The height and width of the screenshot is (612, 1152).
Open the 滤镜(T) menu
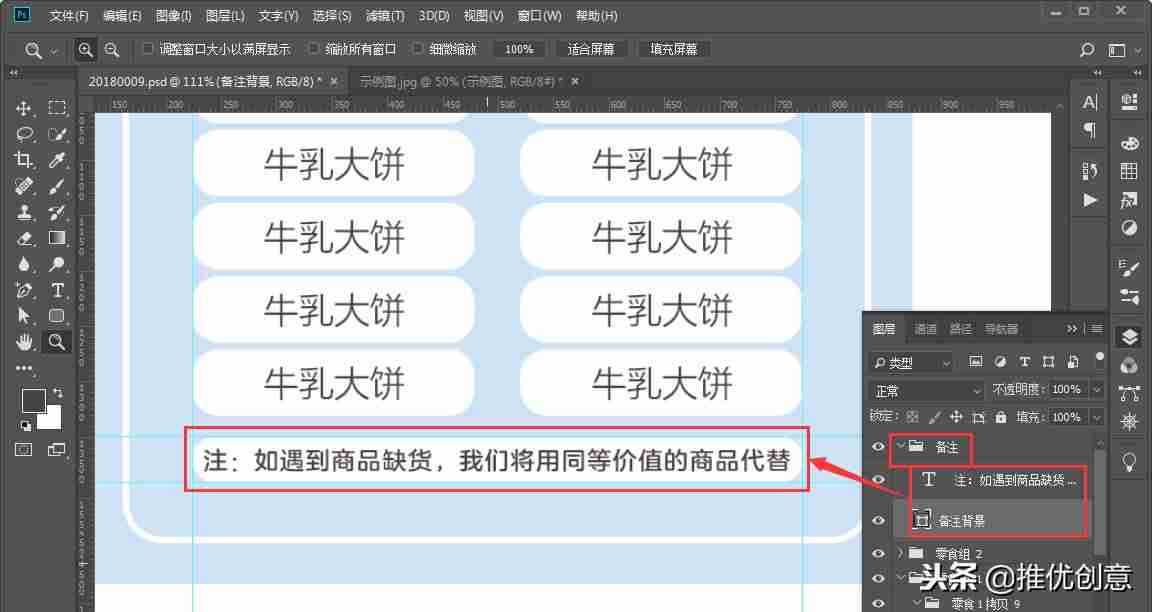pos(385,15)
